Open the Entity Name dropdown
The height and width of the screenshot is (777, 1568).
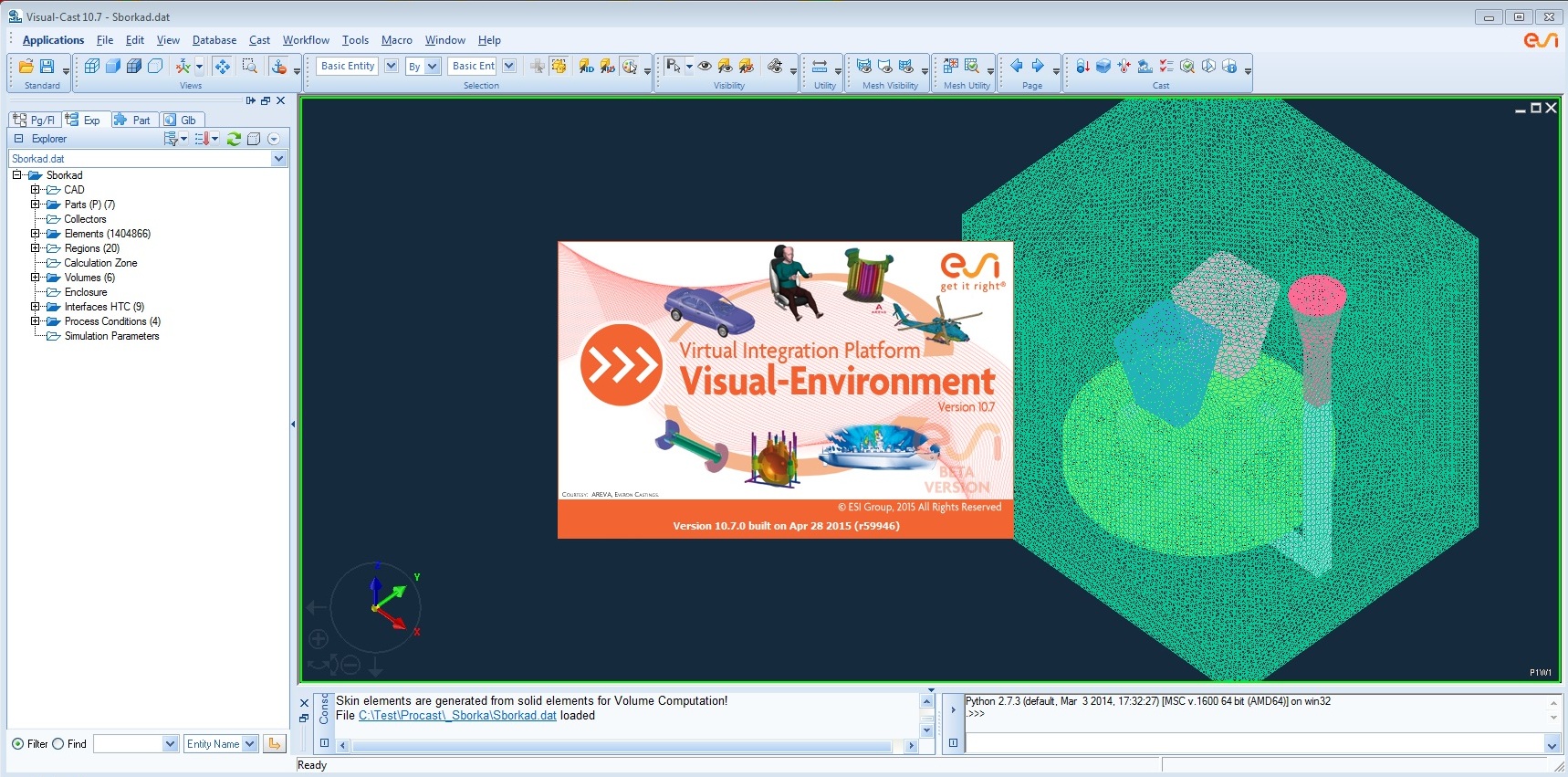click(x=249, y=744)
